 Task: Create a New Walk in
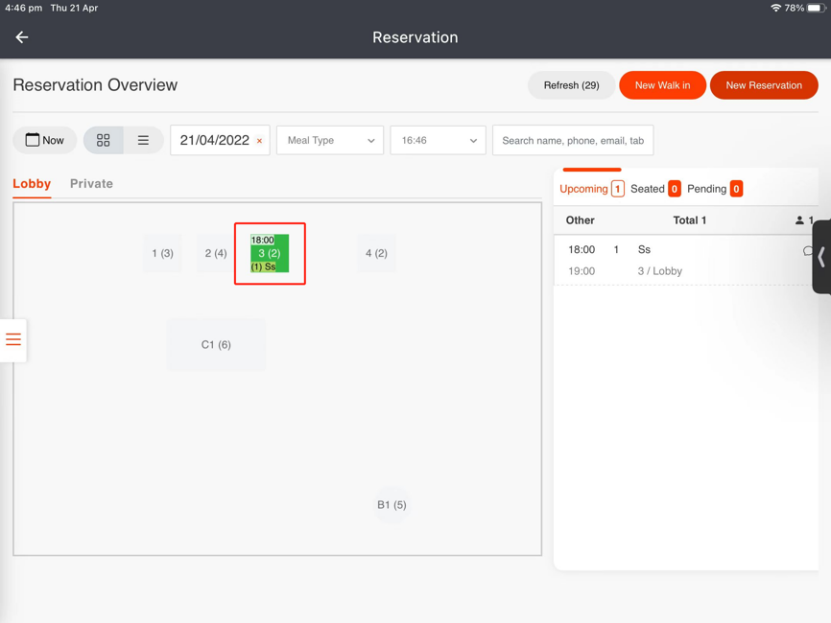(662, 85)
